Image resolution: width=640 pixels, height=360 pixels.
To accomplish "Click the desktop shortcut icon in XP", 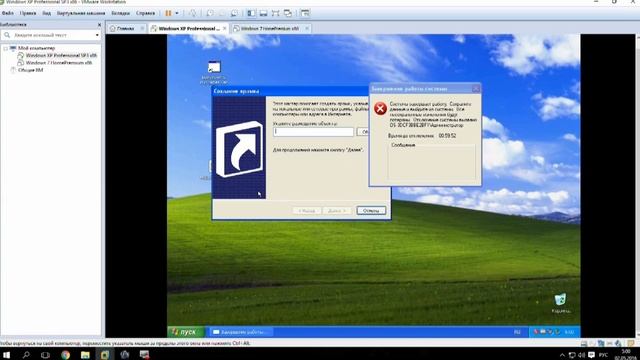I will [214, 67].
